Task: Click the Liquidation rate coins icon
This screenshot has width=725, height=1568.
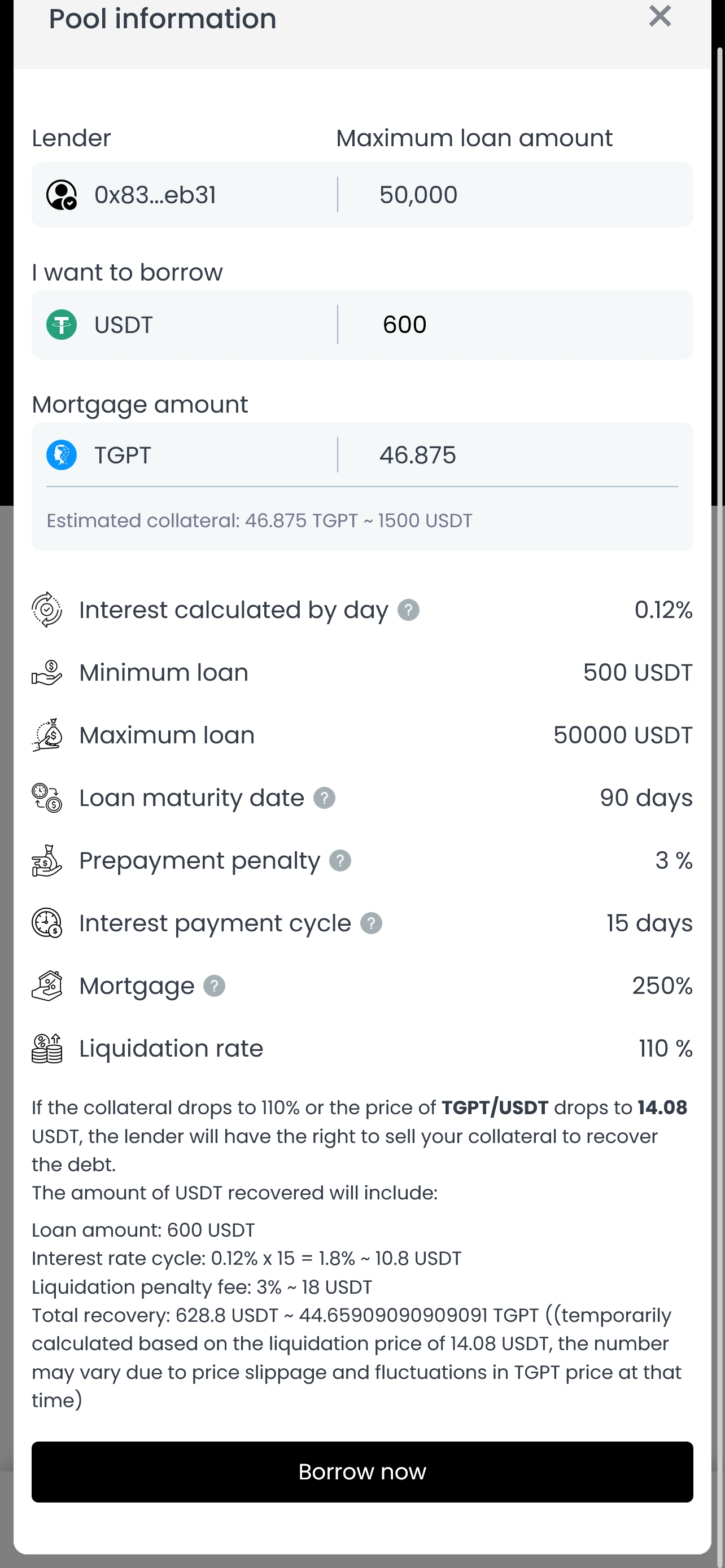Action: click(x=47, y=1049)
